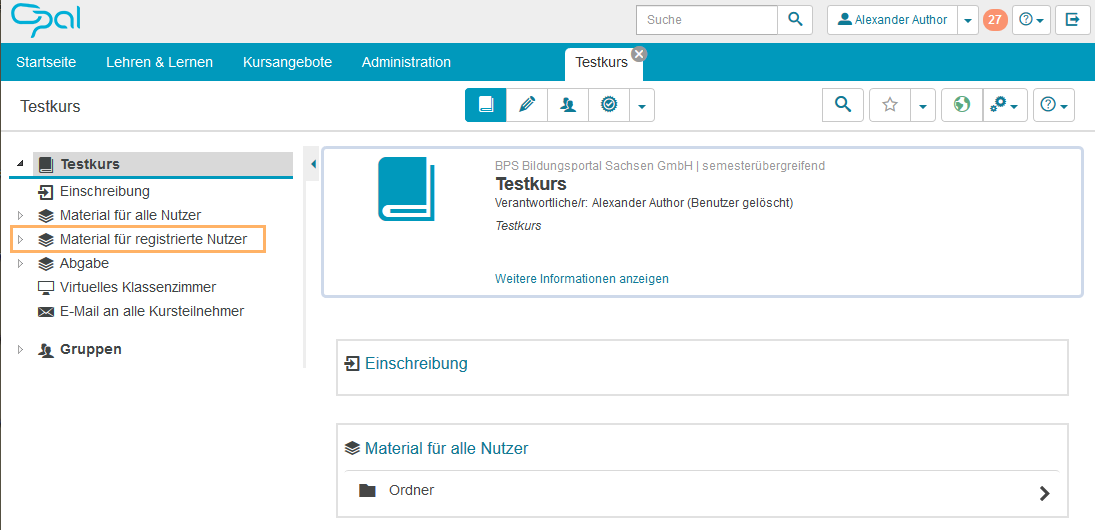Expand the Abgabe tree node
This screenshot has height=530, width=1095.
click(19, 264)
